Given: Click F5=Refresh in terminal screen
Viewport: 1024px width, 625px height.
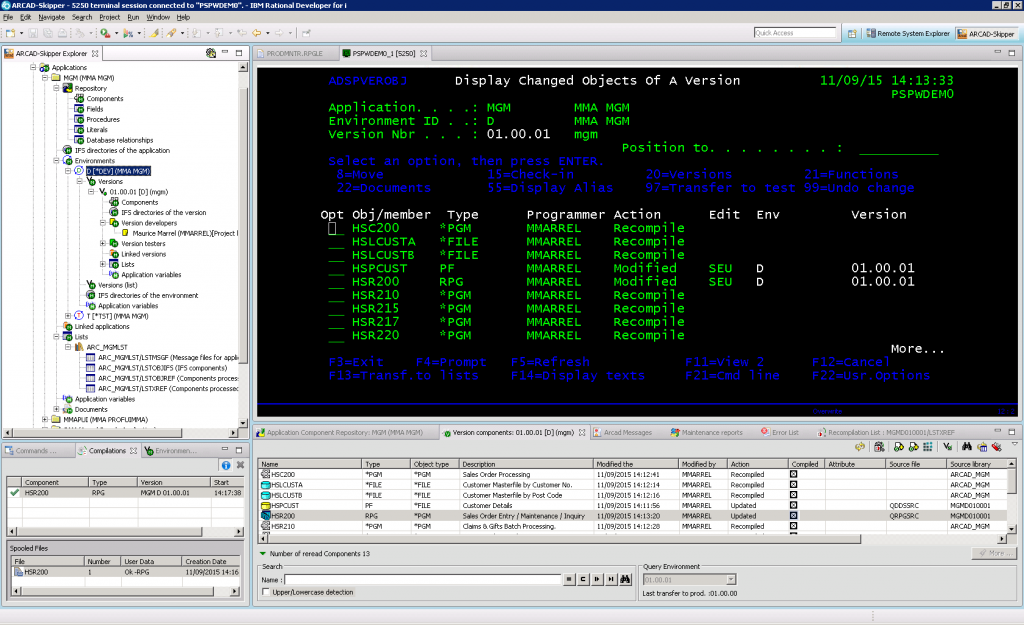Looking at the screenshot, I should (550, 362).
